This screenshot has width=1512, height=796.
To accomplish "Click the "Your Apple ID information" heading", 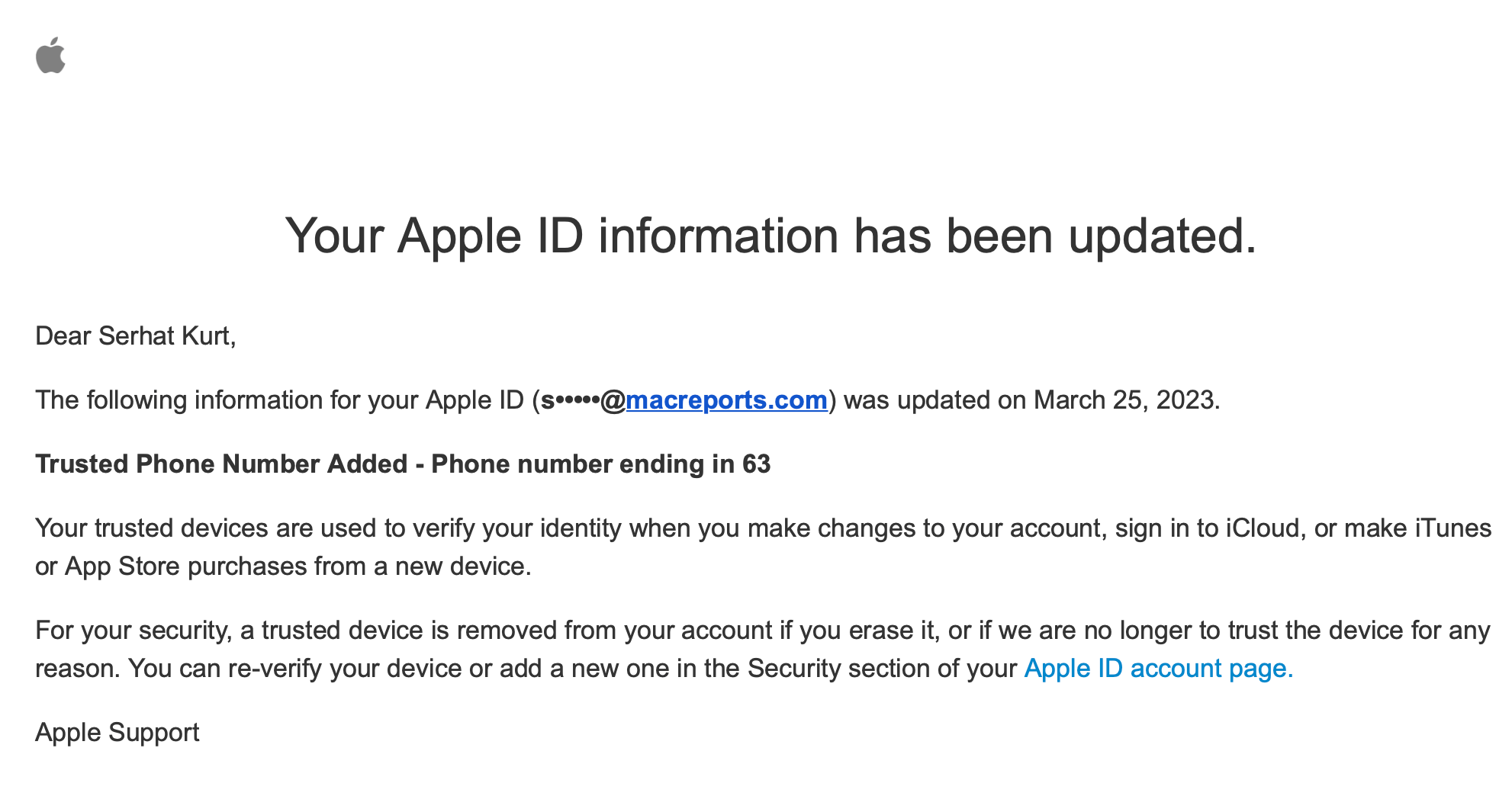I will (x=770, y=236).
